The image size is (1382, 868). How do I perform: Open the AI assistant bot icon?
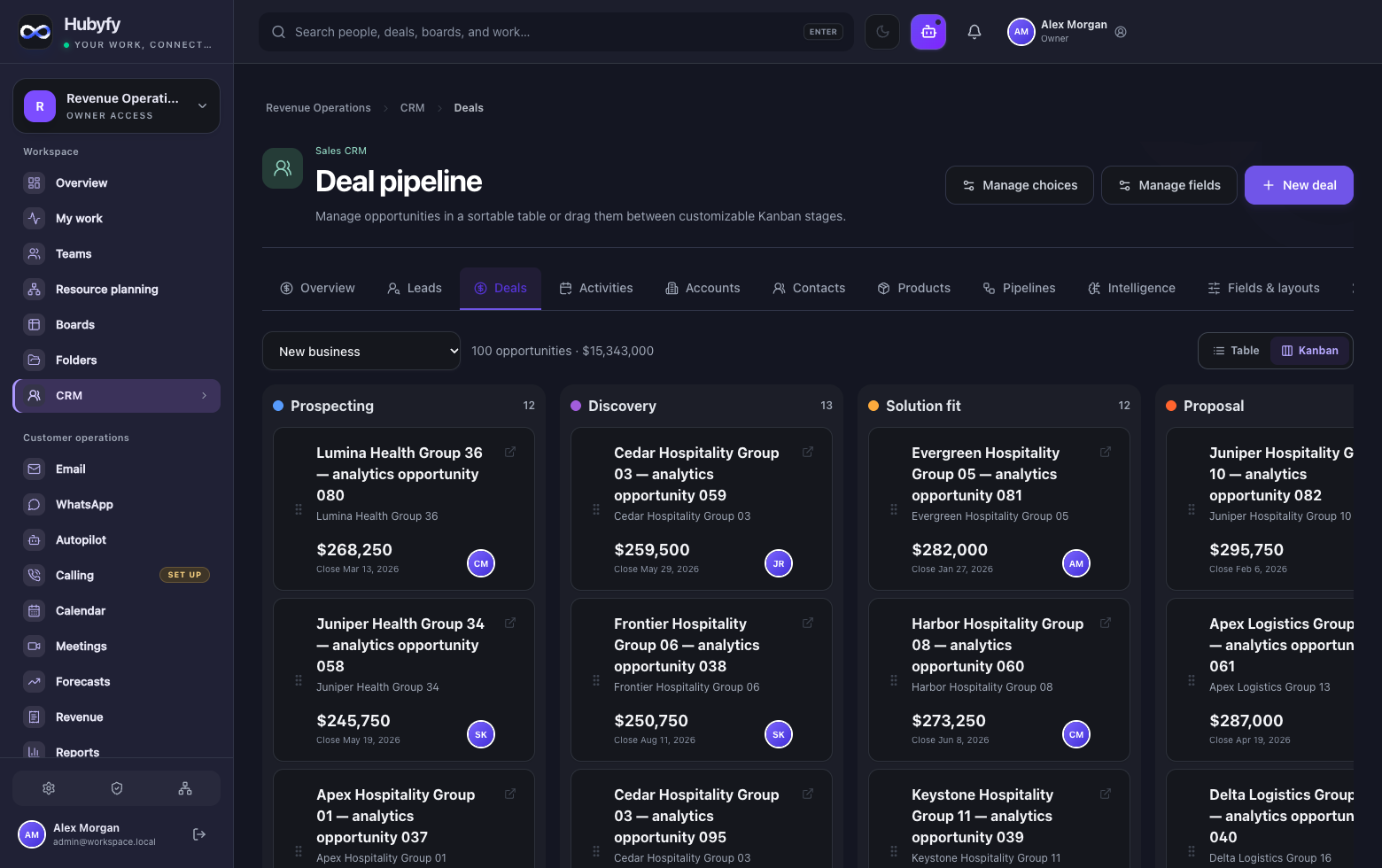click(x=928, y=32)
